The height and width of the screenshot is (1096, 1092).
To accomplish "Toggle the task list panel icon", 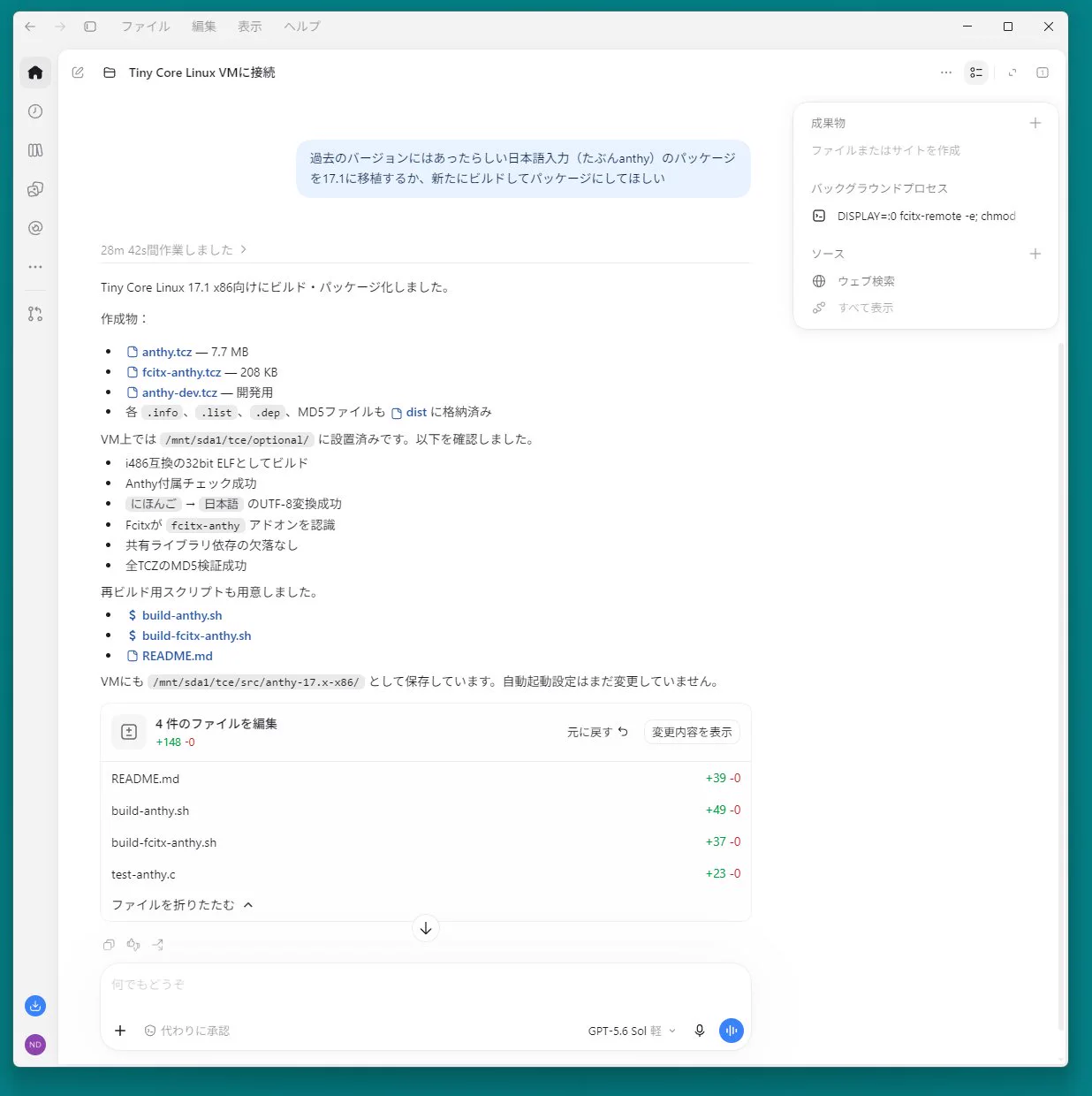I will [x=976, y=72].
